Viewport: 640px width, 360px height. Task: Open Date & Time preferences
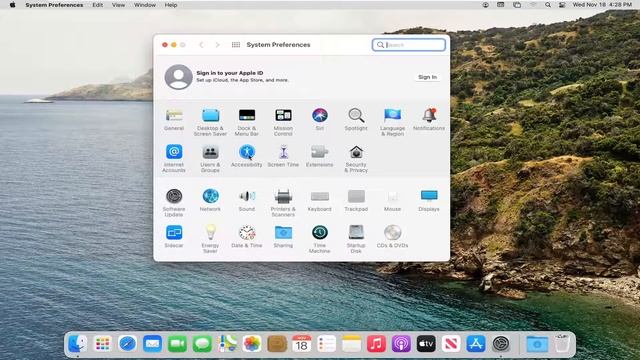click(247, 236)
